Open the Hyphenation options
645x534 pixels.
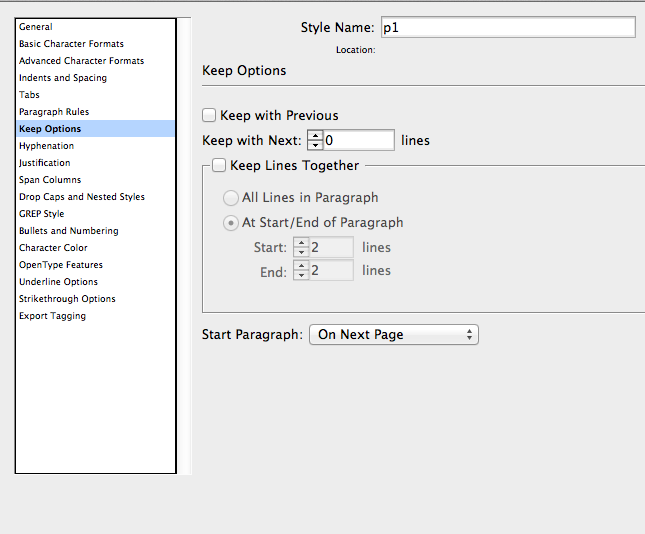click(x=46, y=146)
